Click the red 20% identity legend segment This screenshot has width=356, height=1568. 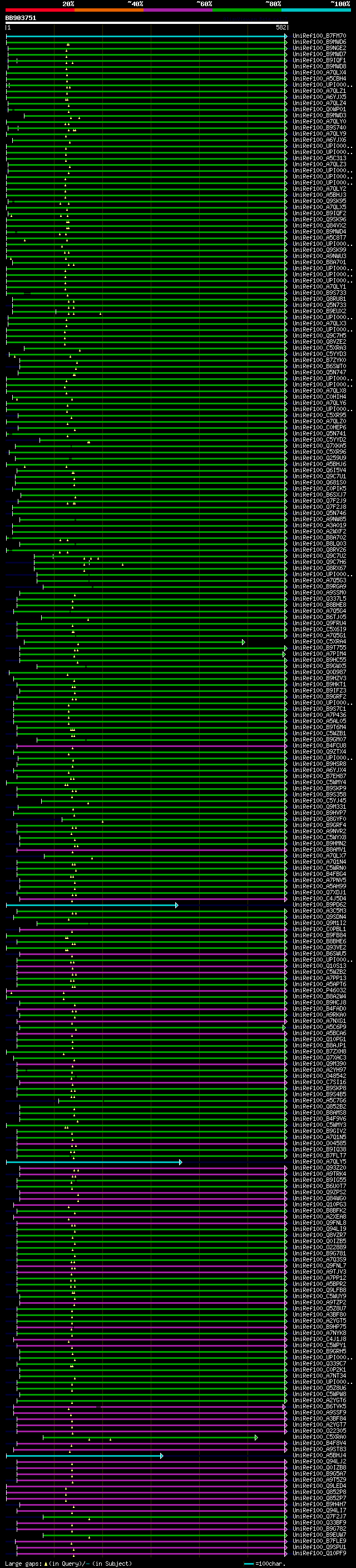[40, 10]
